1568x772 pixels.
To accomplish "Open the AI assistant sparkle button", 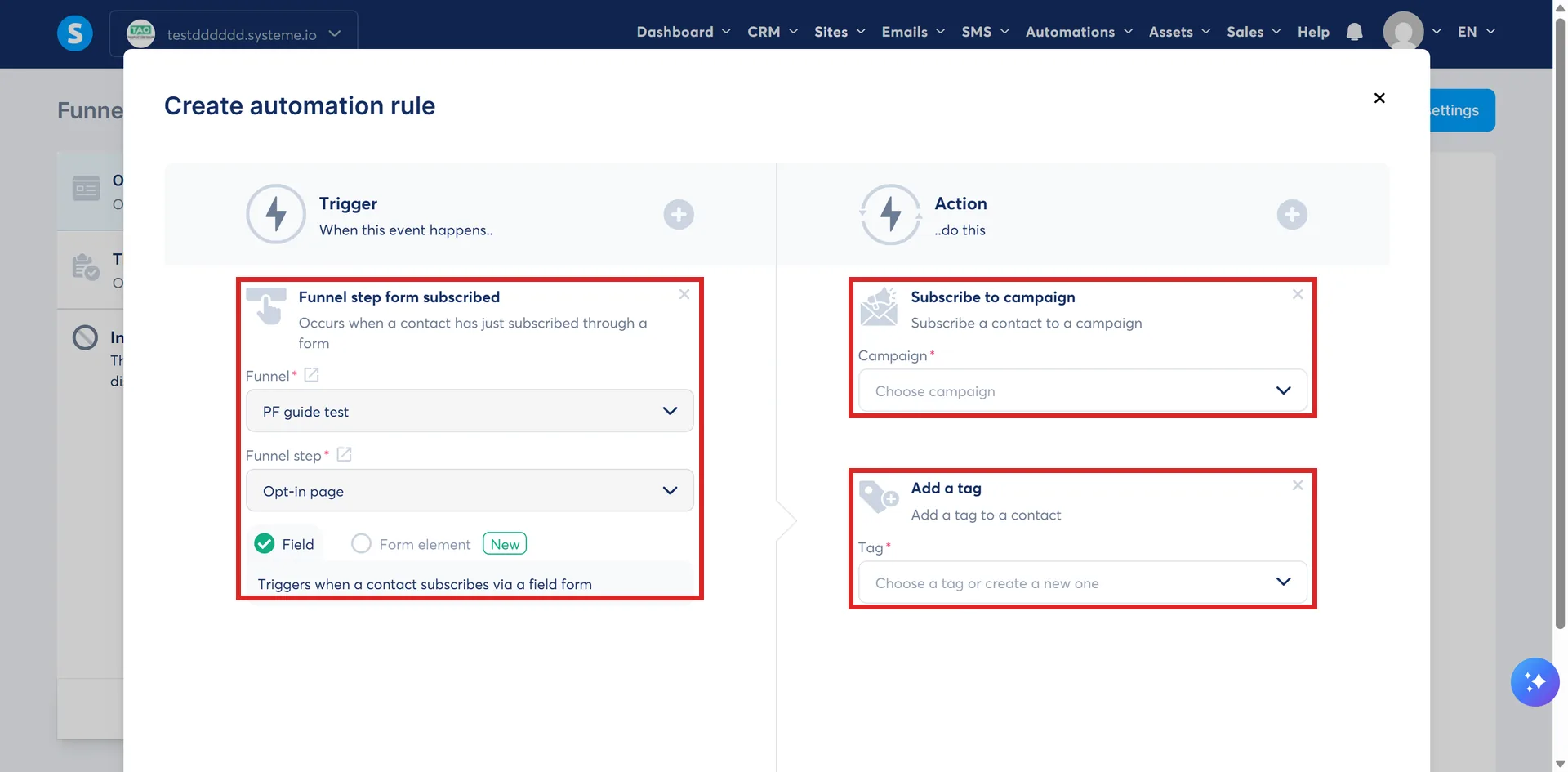I will [1535, 681].
